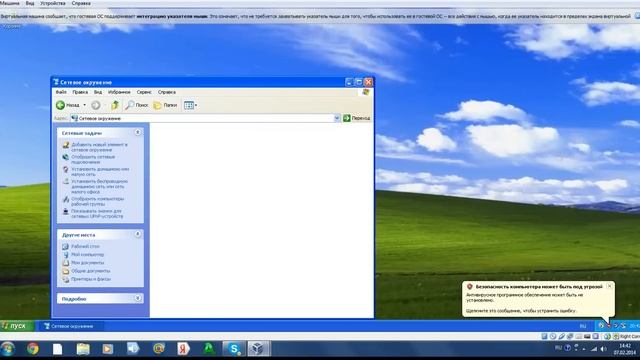Open Мои документы from Другие места

(x=87, y=263)
